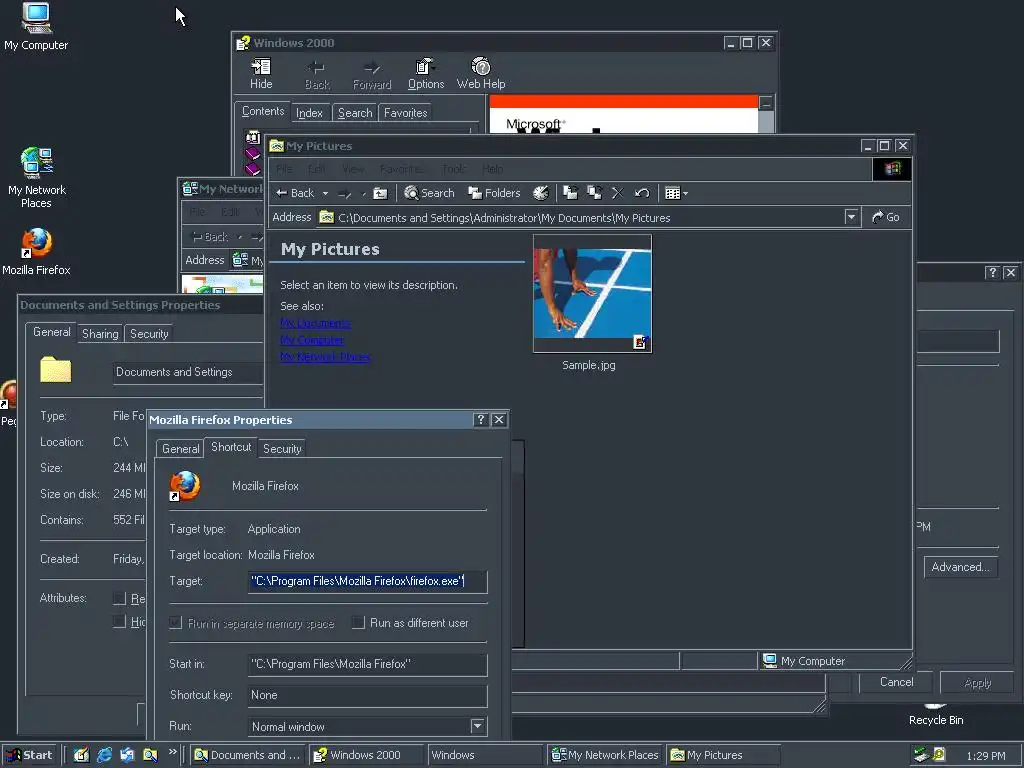Click Target path input field
The height and width of the screenshot is (768, 1024).
pos(368,581)
